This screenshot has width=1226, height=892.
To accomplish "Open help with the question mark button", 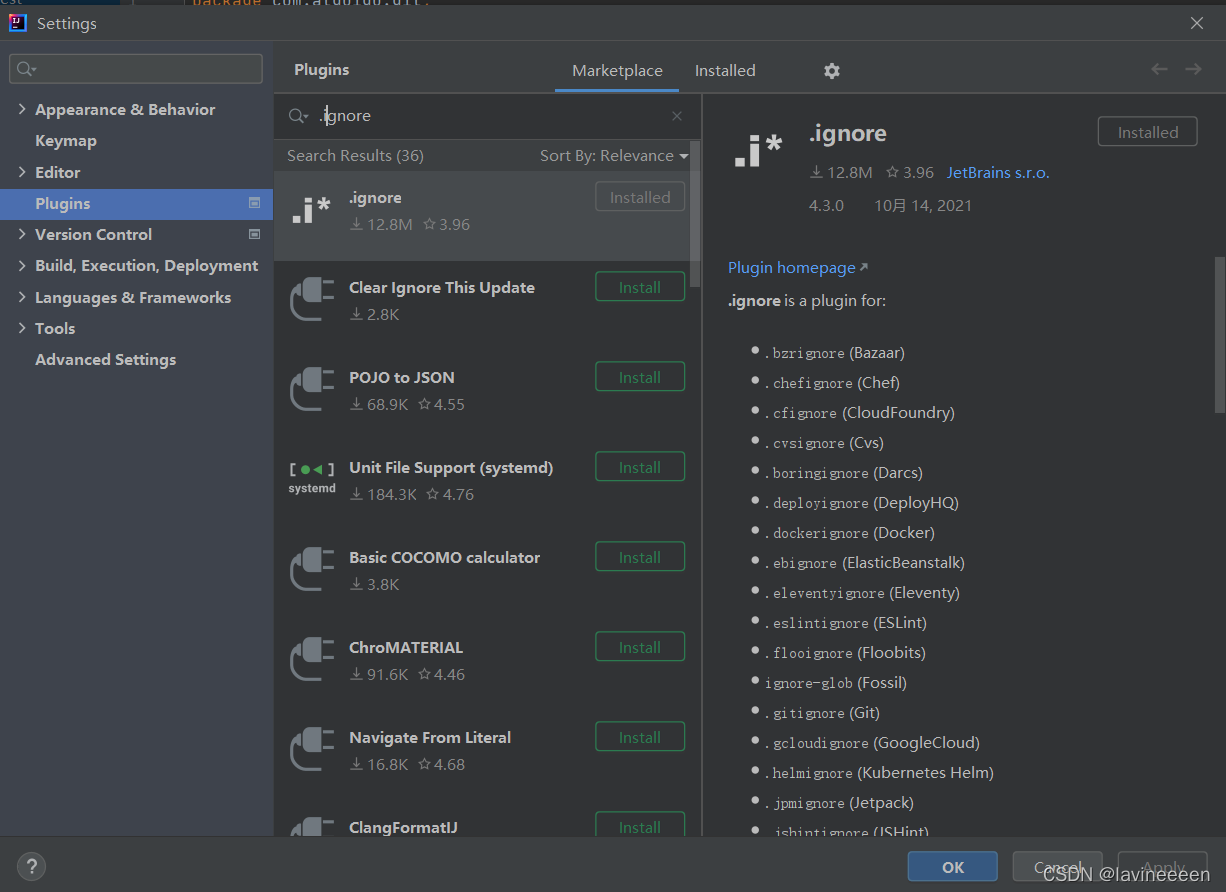I will pos(31,866).
